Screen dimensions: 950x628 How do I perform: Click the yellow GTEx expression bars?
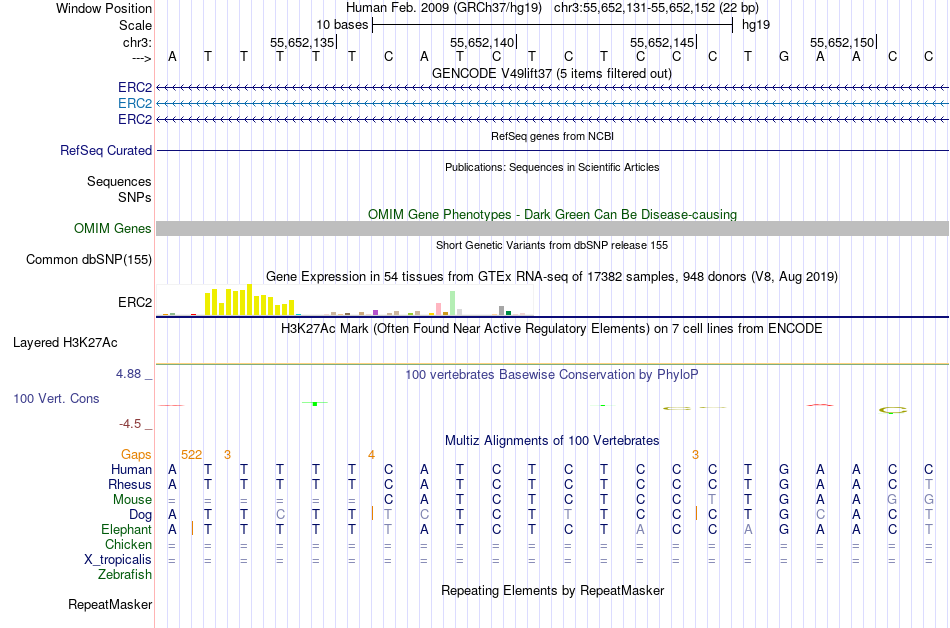coord(250,300)
